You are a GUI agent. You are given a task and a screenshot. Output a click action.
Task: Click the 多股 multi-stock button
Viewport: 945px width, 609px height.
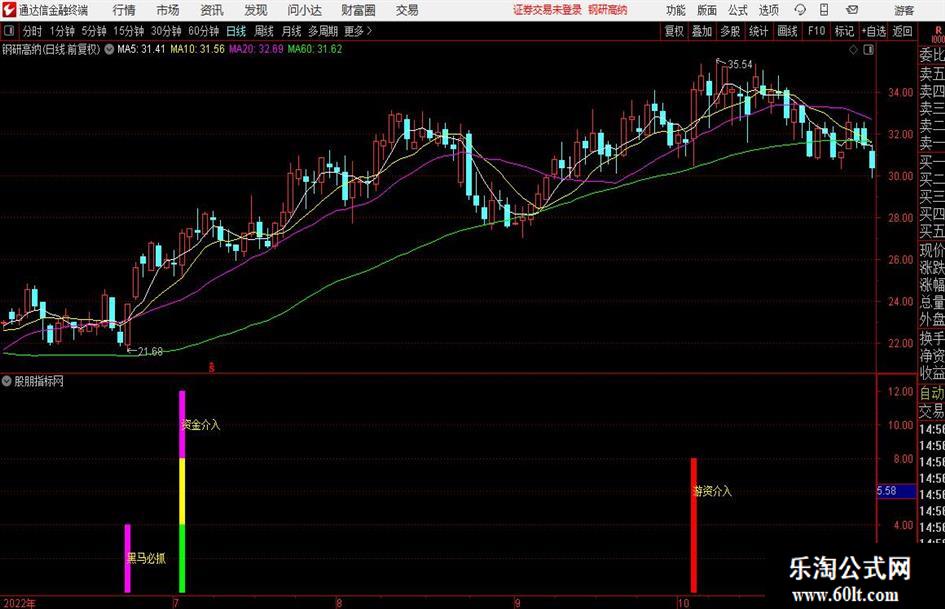click(x=730, y=31)
